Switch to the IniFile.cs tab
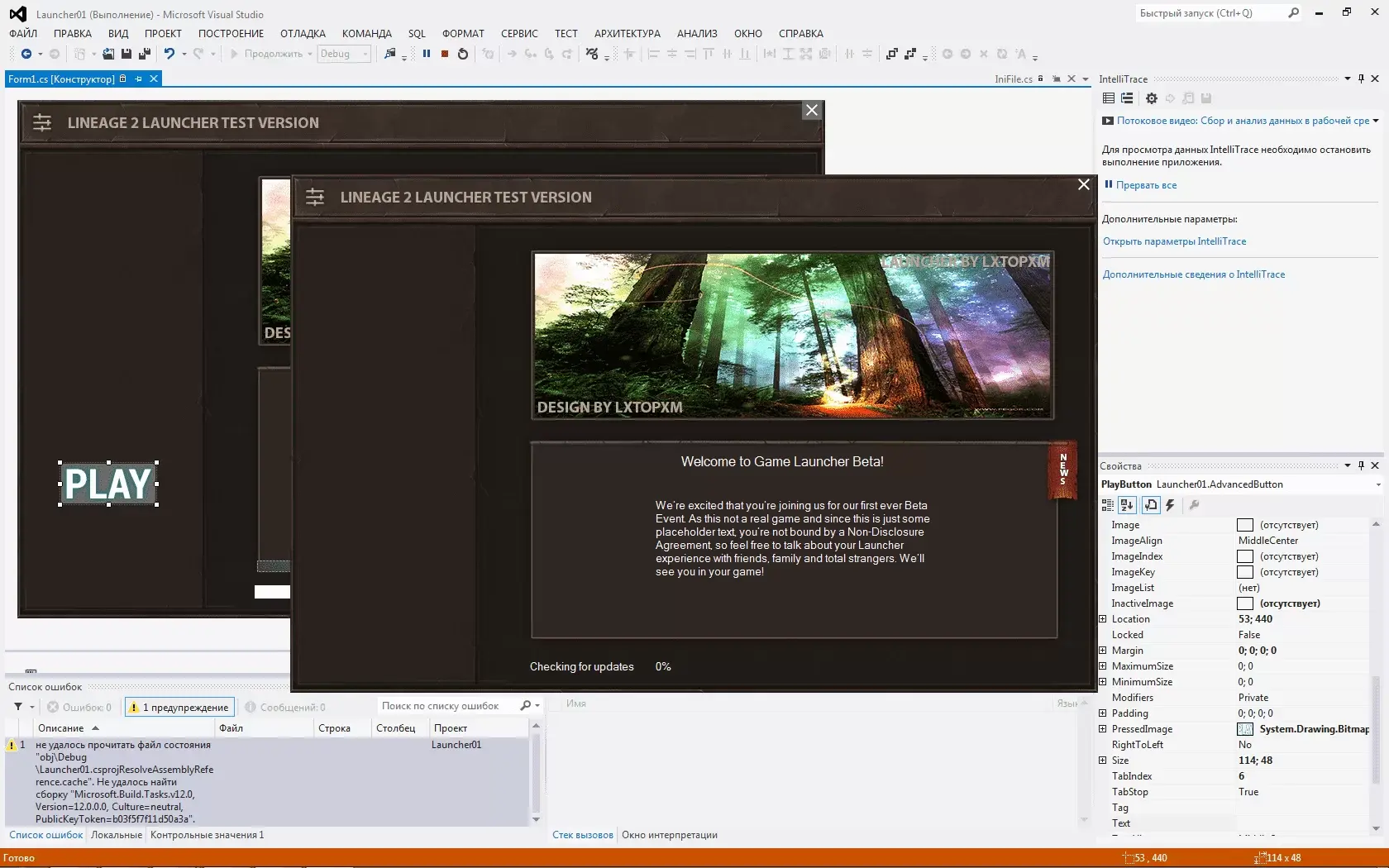1389x868 pixels. pyautogui.click(x=1014, y=79)
